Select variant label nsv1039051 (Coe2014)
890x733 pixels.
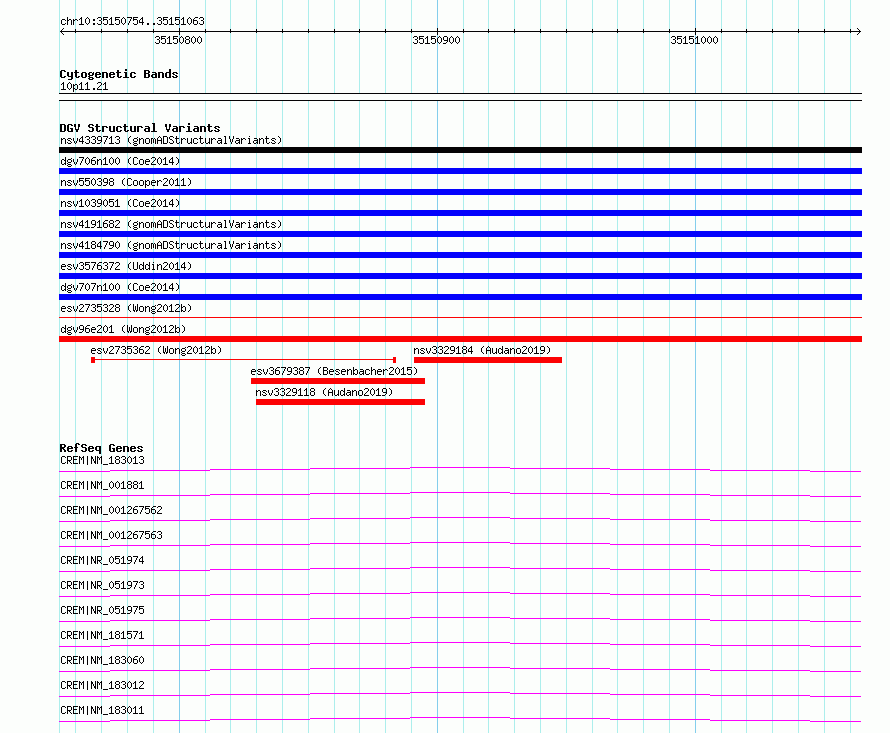pyautogui.click(x=120, y=203)
